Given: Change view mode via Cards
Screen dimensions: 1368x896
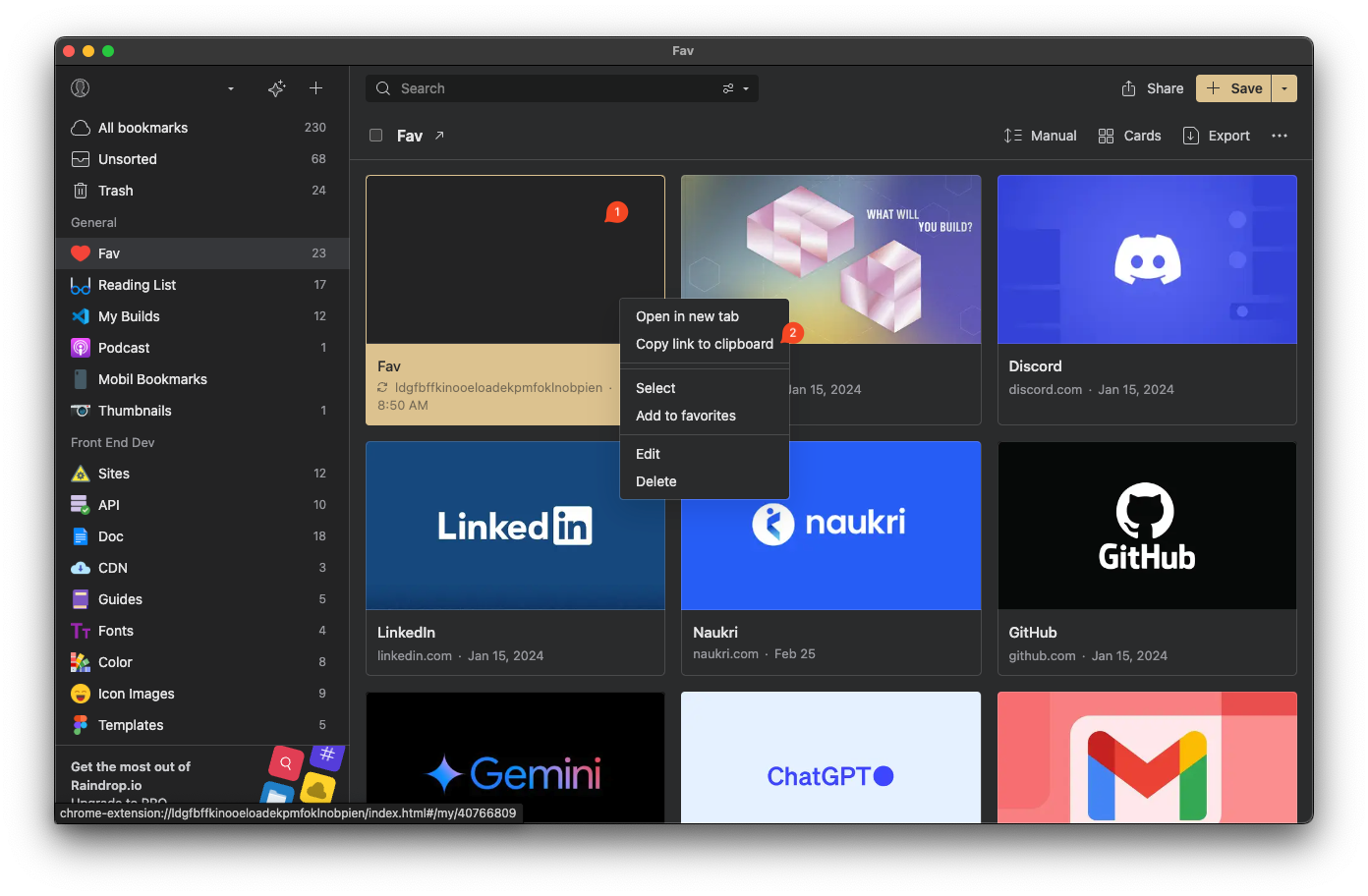Looking at the screenshot, I should click(x=1129, y=136).
